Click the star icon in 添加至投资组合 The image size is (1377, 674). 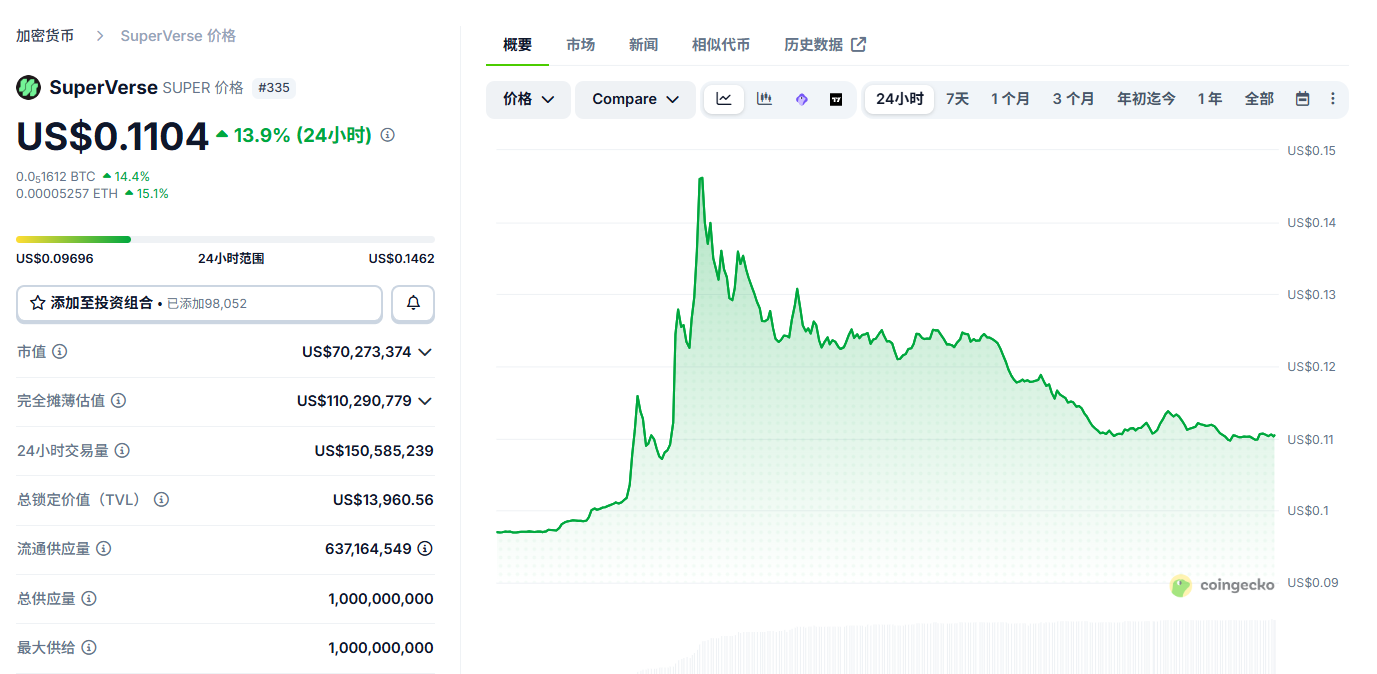click(x=38, y=303)
